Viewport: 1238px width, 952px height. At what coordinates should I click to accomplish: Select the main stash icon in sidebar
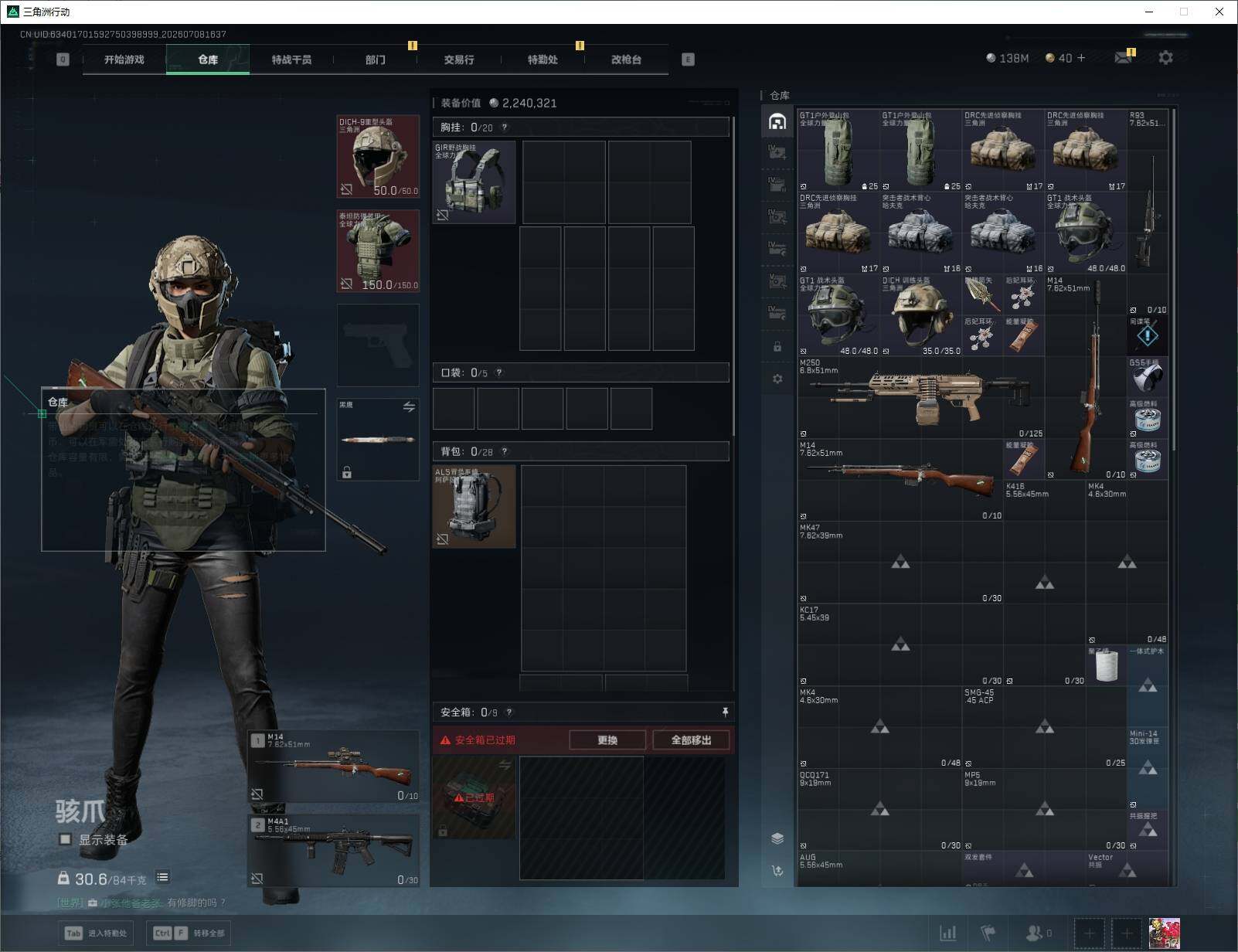(x=777, y=121)
